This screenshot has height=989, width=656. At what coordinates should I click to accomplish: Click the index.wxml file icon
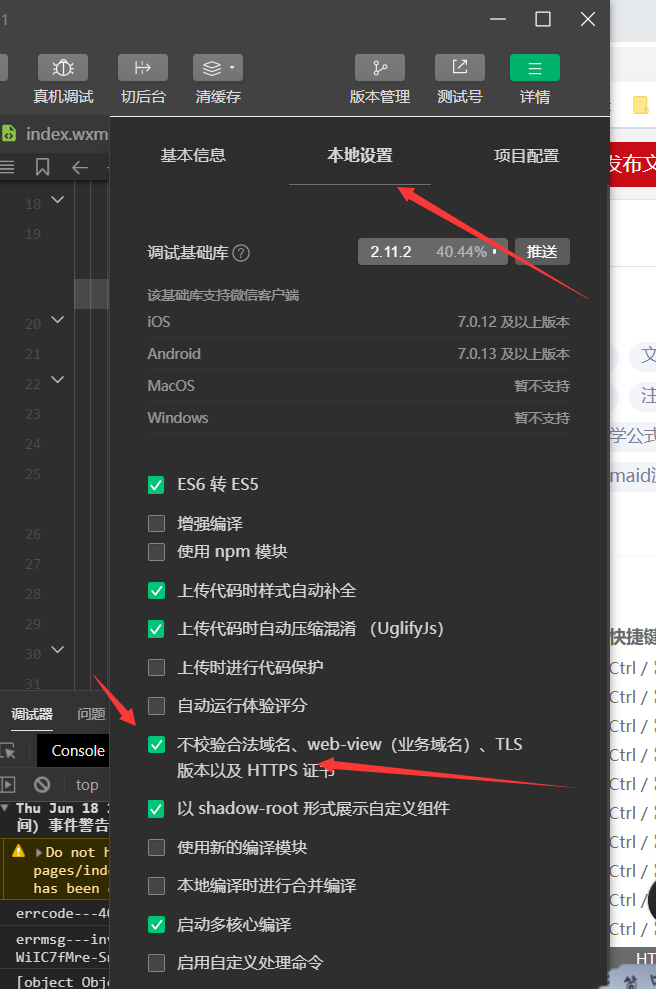tap(9, 133)
